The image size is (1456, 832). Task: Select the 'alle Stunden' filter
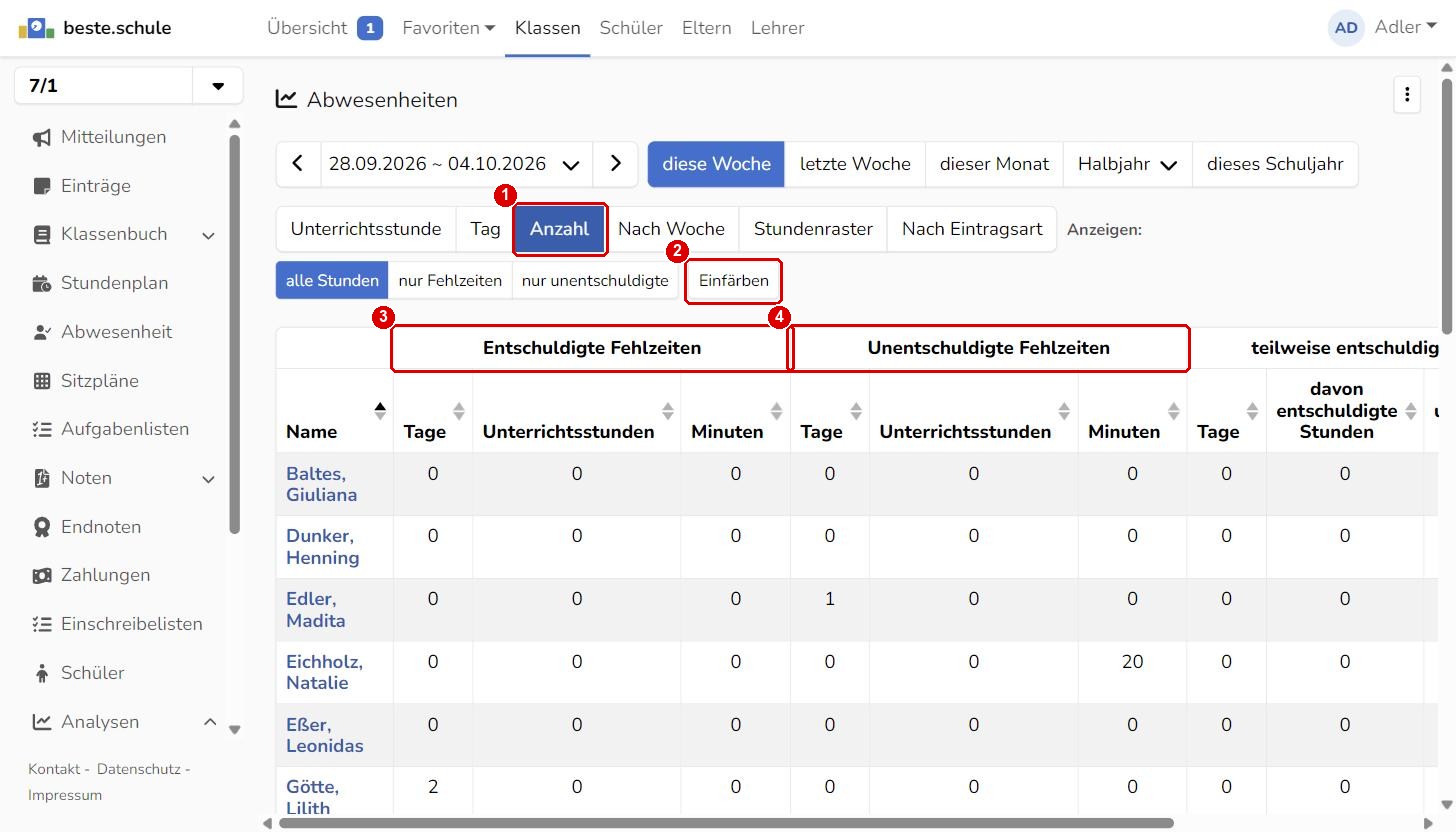coord(332,281)
